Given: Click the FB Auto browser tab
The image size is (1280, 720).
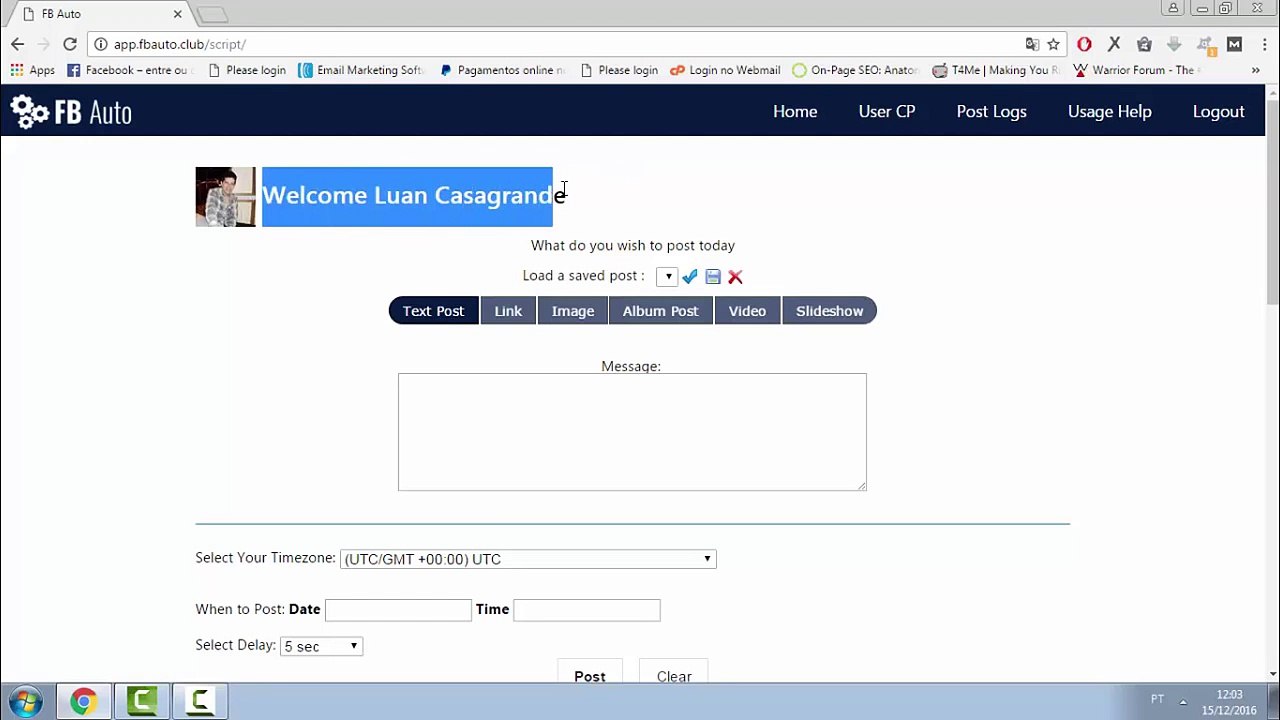Looking at the screenshot, I should (100, 14).
